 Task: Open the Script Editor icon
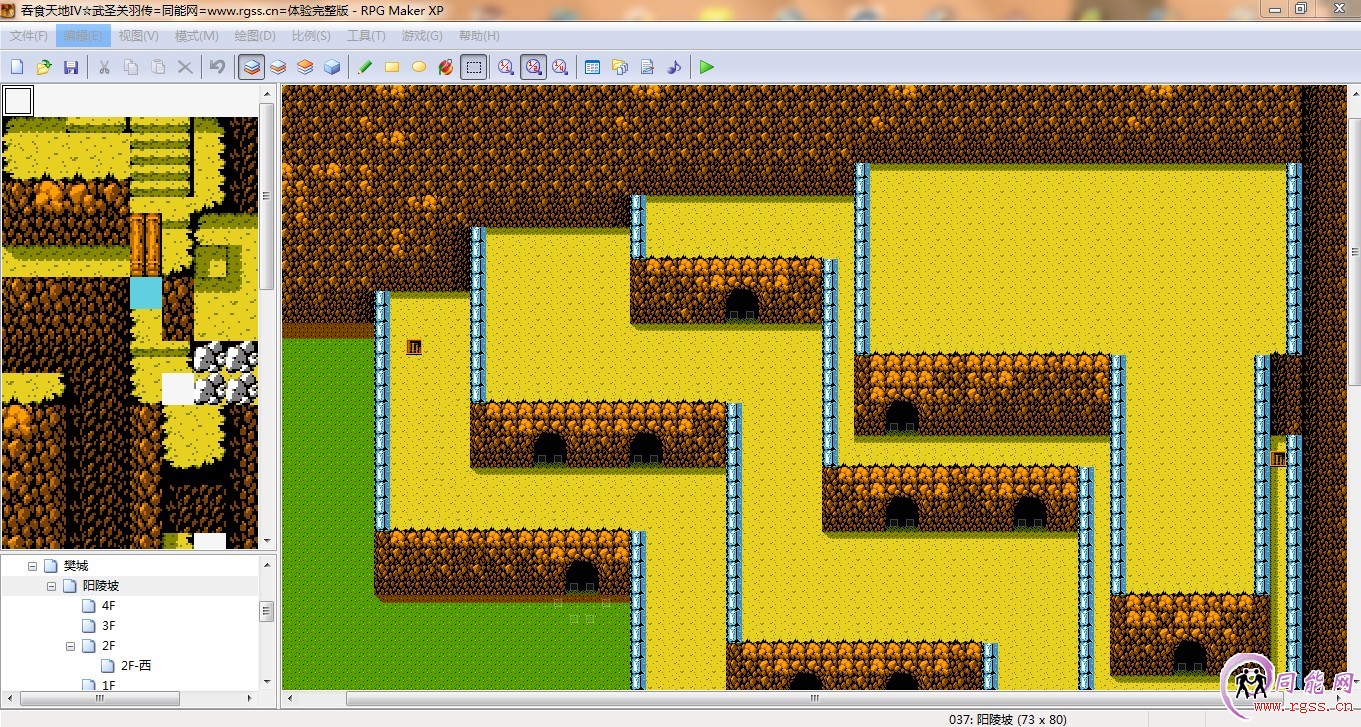(x=647, y=67)
